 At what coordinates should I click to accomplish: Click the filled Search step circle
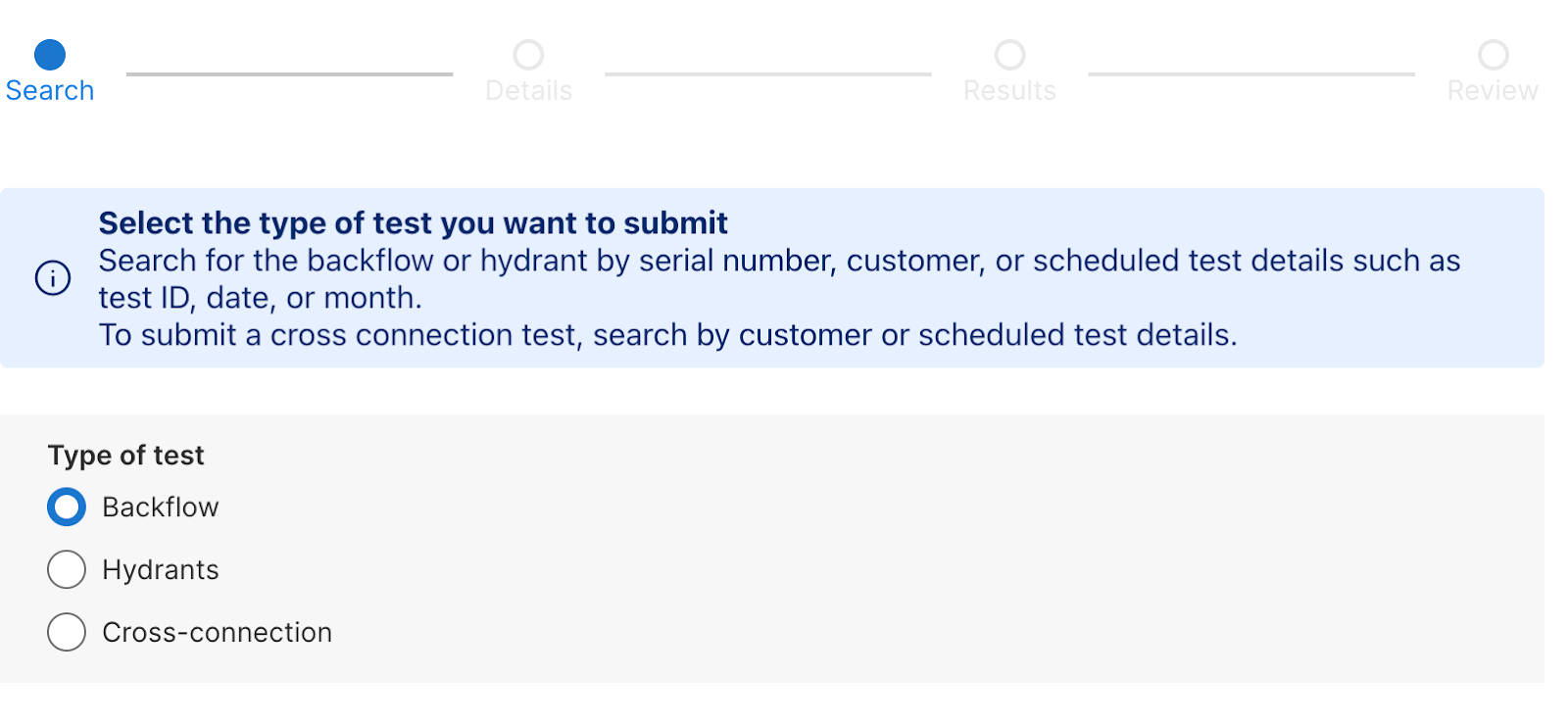tap(50, 55)
